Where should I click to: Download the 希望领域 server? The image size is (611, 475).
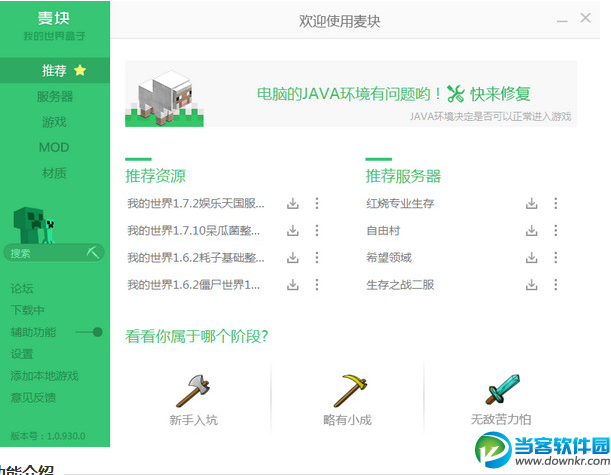532,258
